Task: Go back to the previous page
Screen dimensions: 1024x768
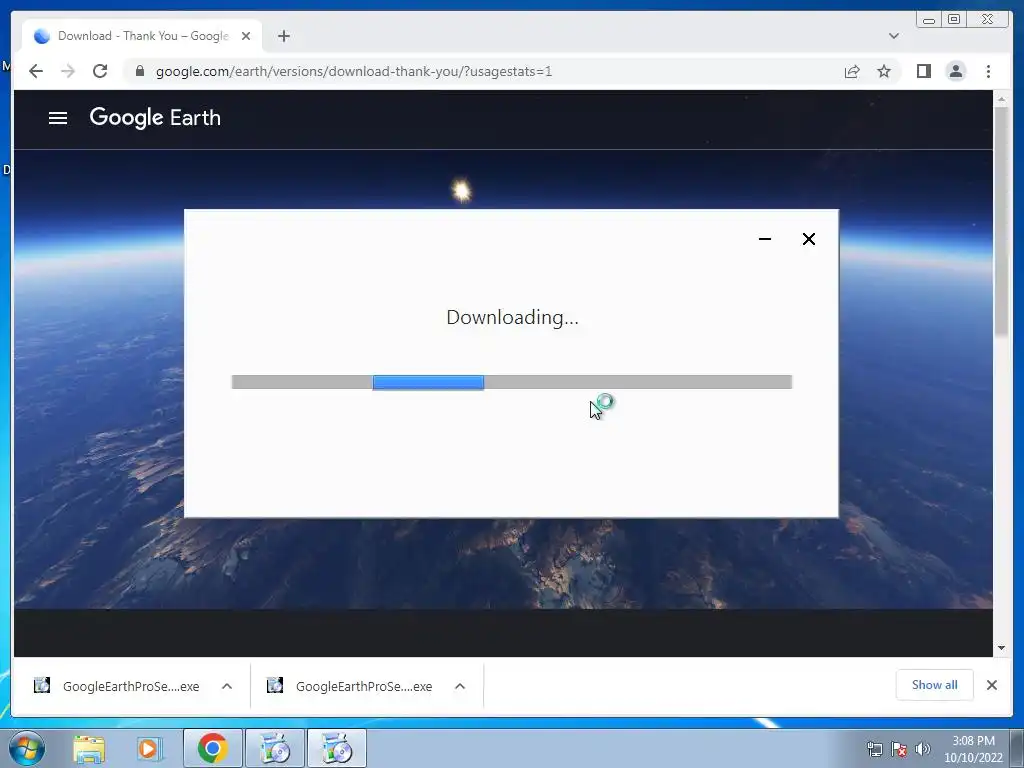Action: click(x=36, y=71)
